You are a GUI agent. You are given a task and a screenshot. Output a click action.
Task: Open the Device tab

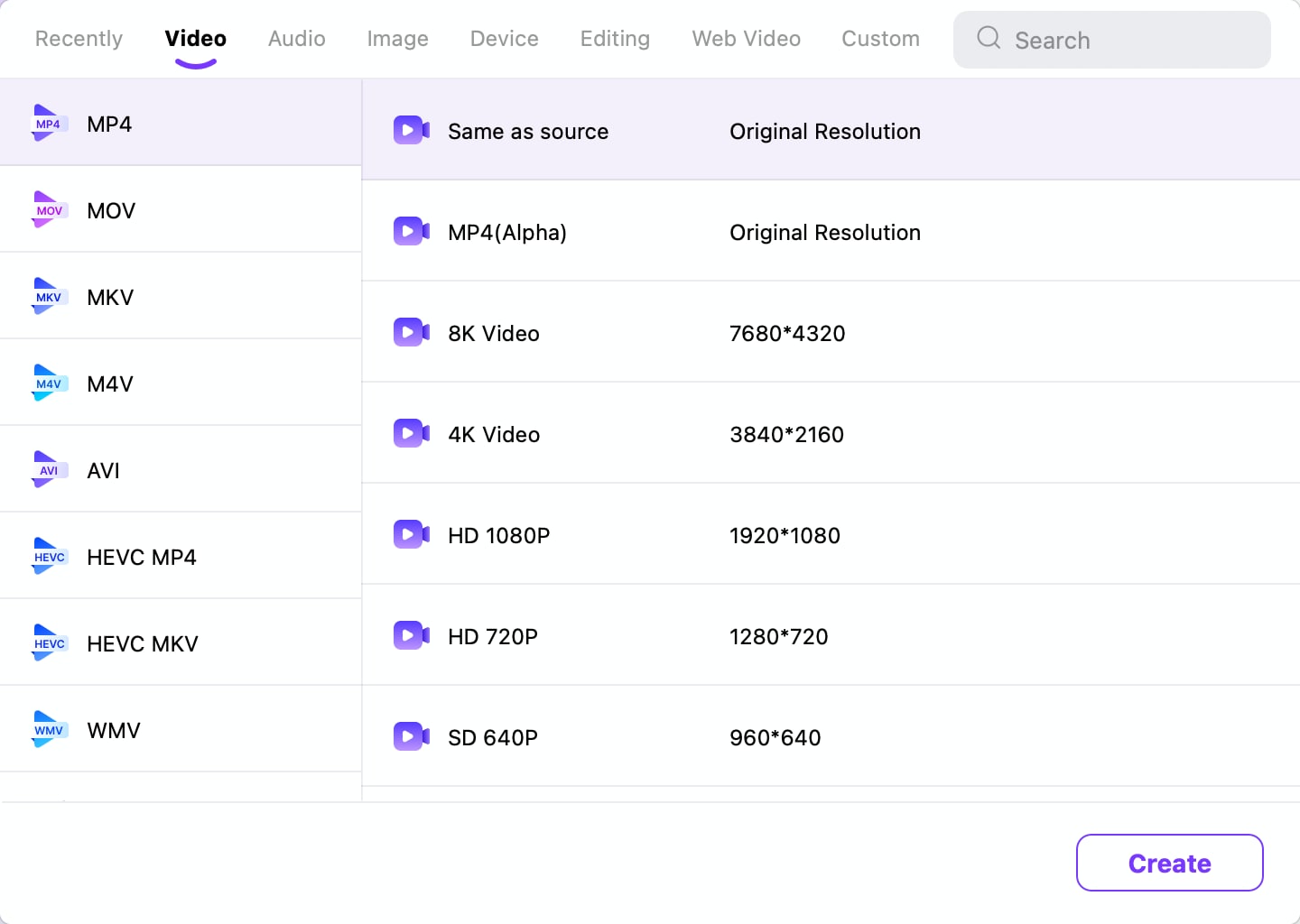505,39
